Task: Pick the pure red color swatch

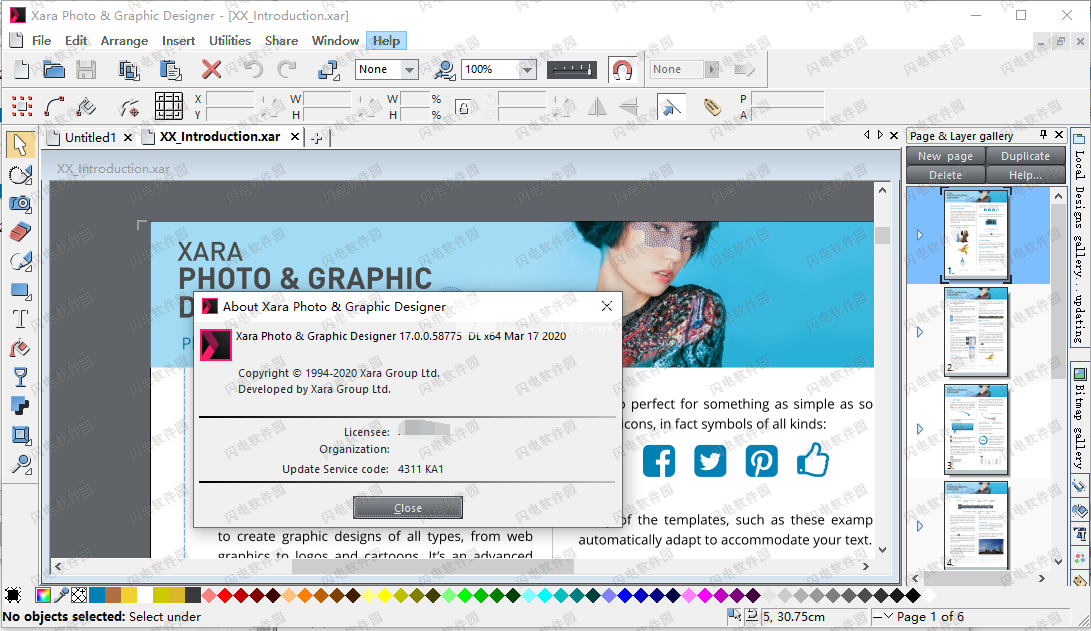Action: (x=225, y=595)
